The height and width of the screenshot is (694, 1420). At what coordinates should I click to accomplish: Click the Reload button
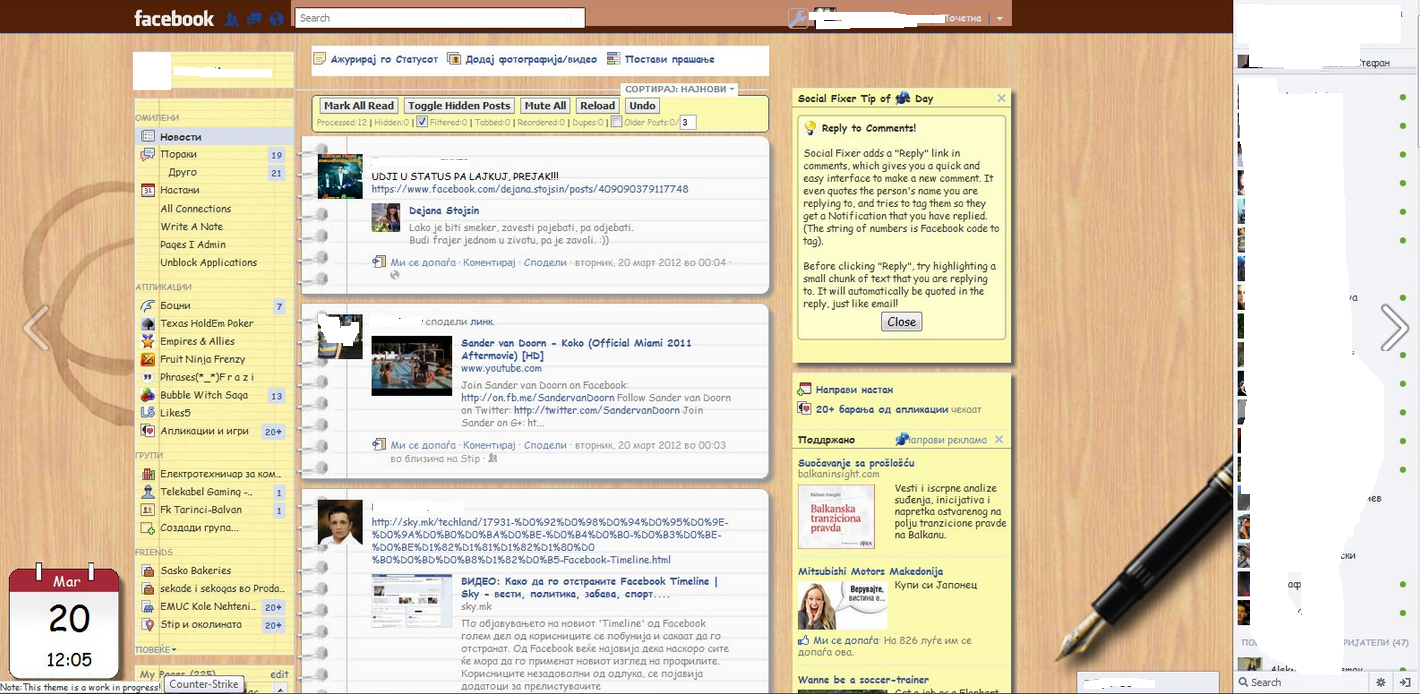pos(598,106)
